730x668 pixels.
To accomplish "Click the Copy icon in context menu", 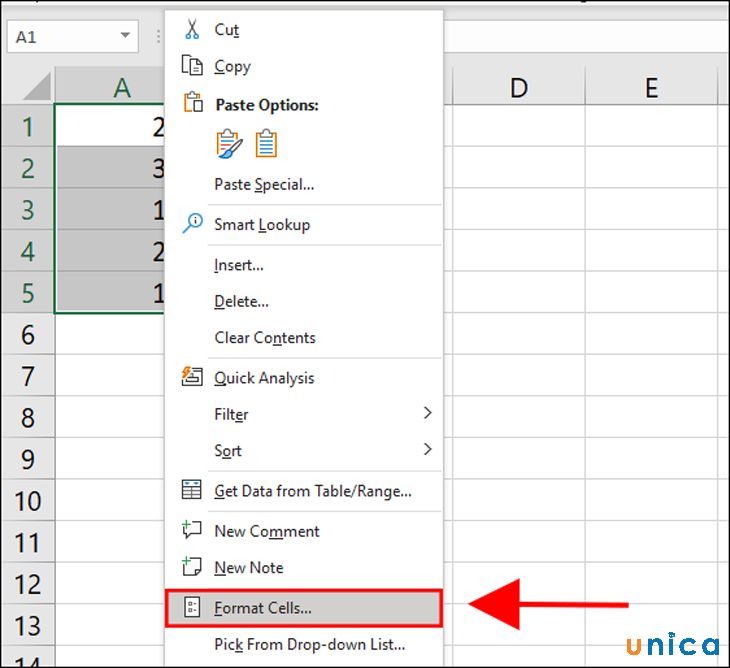I will [192, 66].
